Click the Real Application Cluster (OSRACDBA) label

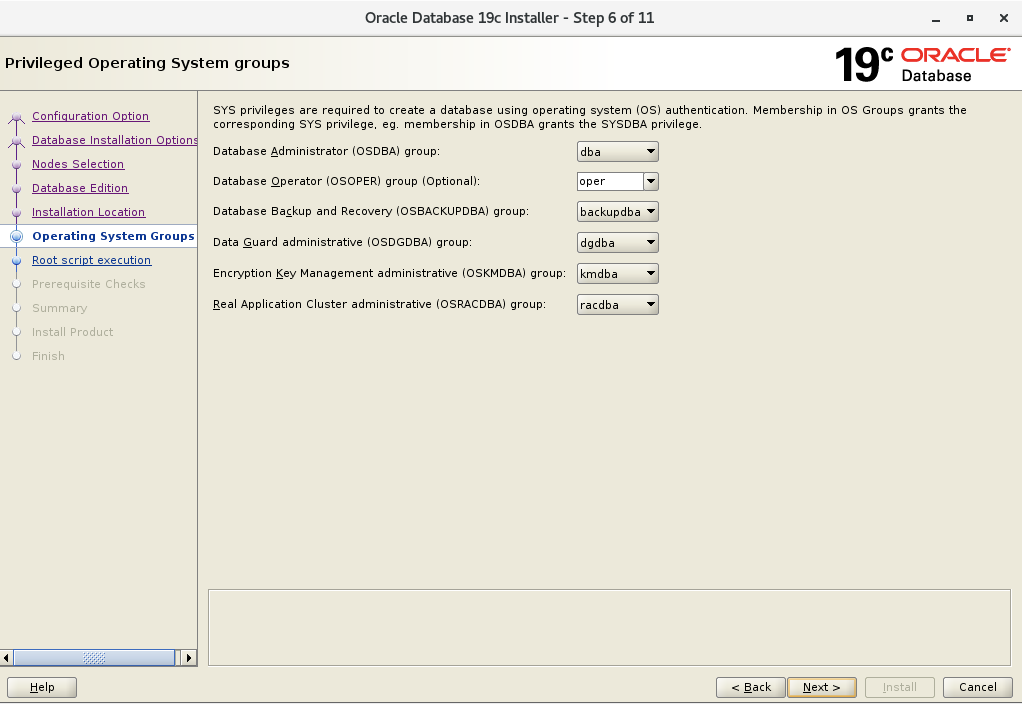[x=379, y=304]
